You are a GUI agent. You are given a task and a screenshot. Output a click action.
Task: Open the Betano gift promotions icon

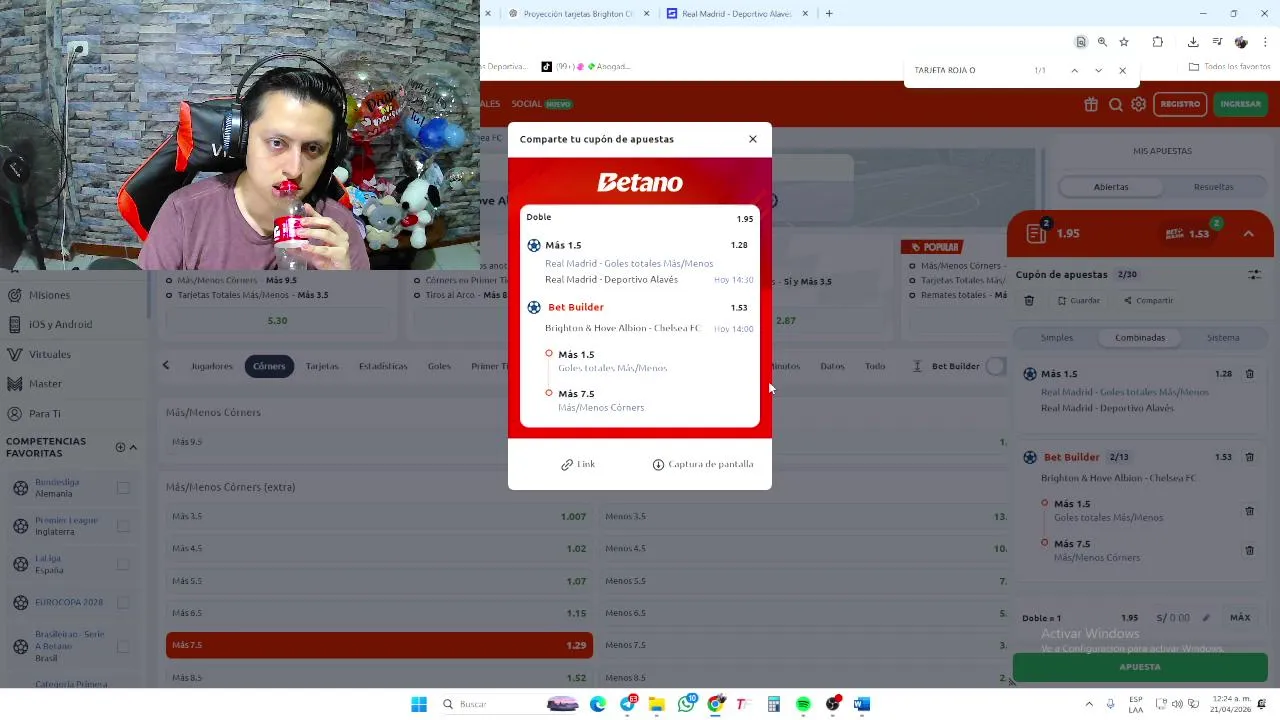[1091, 104]
